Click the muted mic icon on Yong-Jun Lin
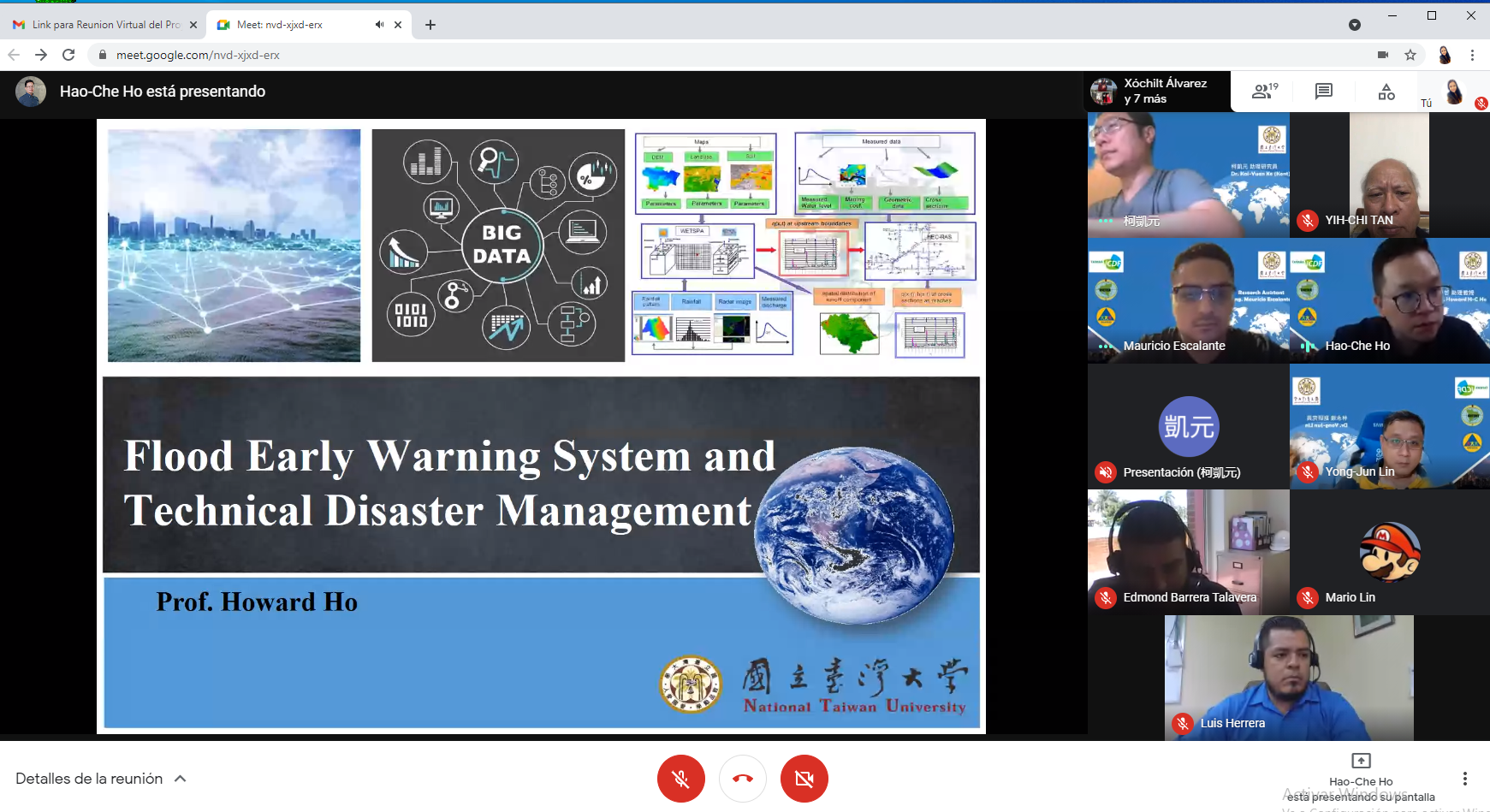This screenshot has width=1490, height=812. [1307, 472]
